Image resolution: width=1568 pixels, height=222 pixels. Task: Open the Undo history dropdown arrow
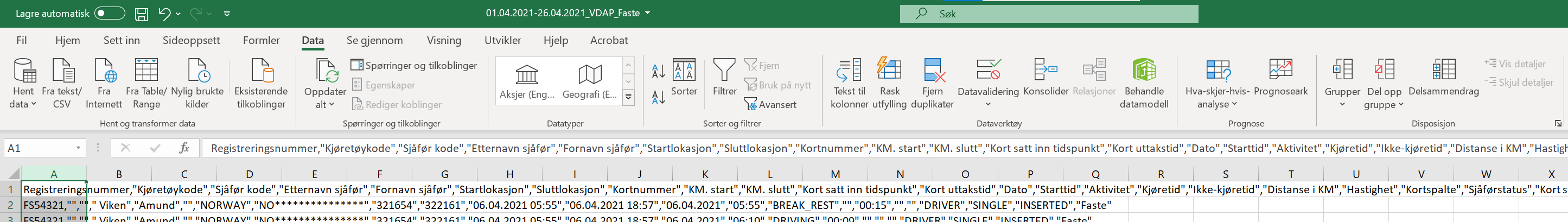(179, 14)
